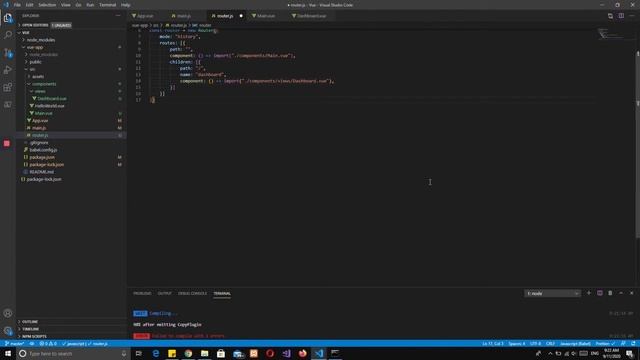
Task: Open the Help menu
Action: click(126, 5)
